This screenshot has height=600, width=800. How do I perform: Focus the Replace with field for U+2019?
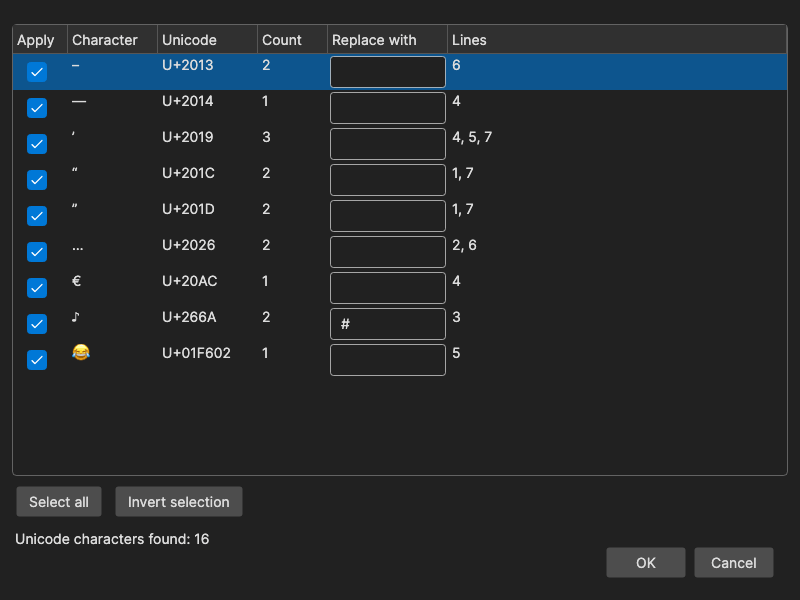(388, 144)
